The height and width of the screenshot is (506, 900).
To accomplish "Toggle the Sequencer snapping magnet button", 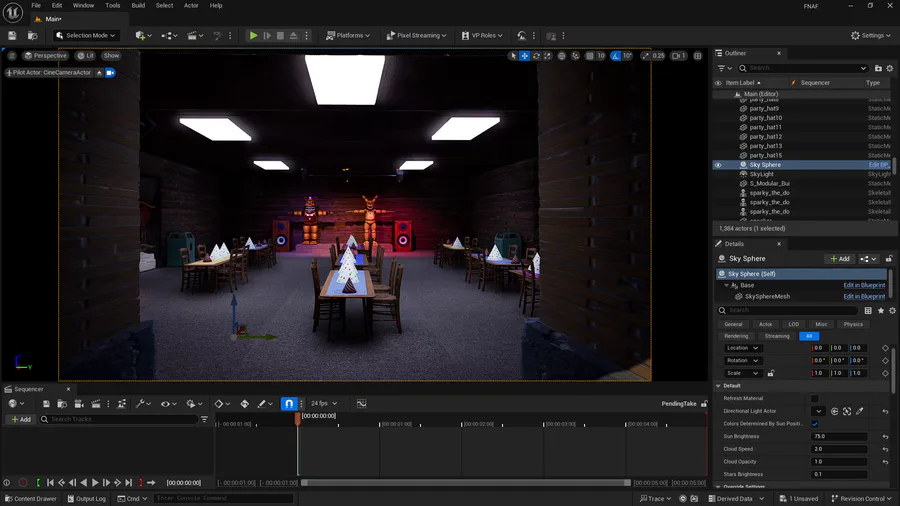I will [289, 404].
